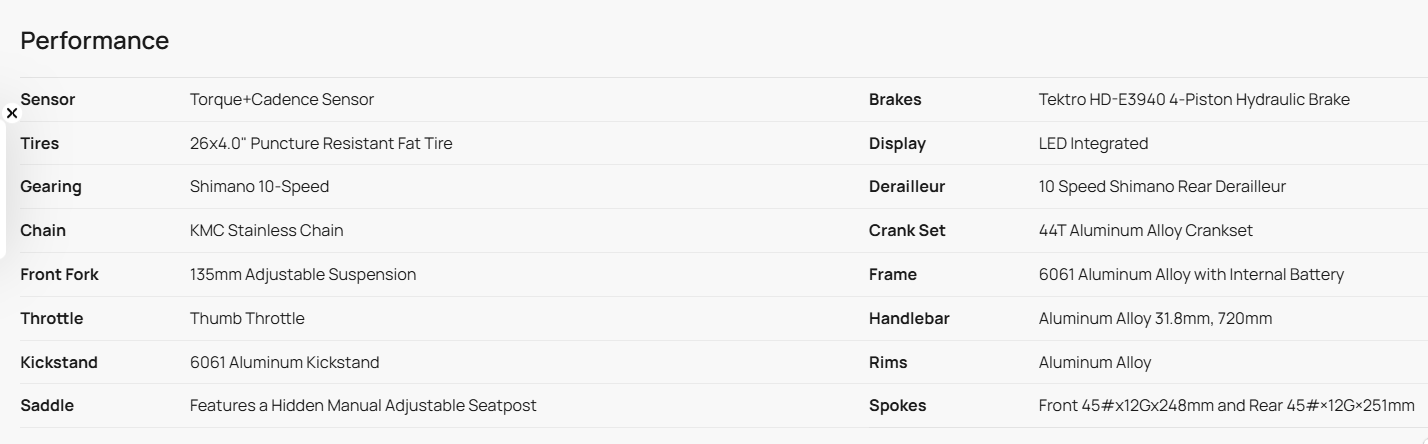The width and height of the screenshot is (1428, 444).
Task: Select the LED Integrated display value
Action: point(1093,144)
